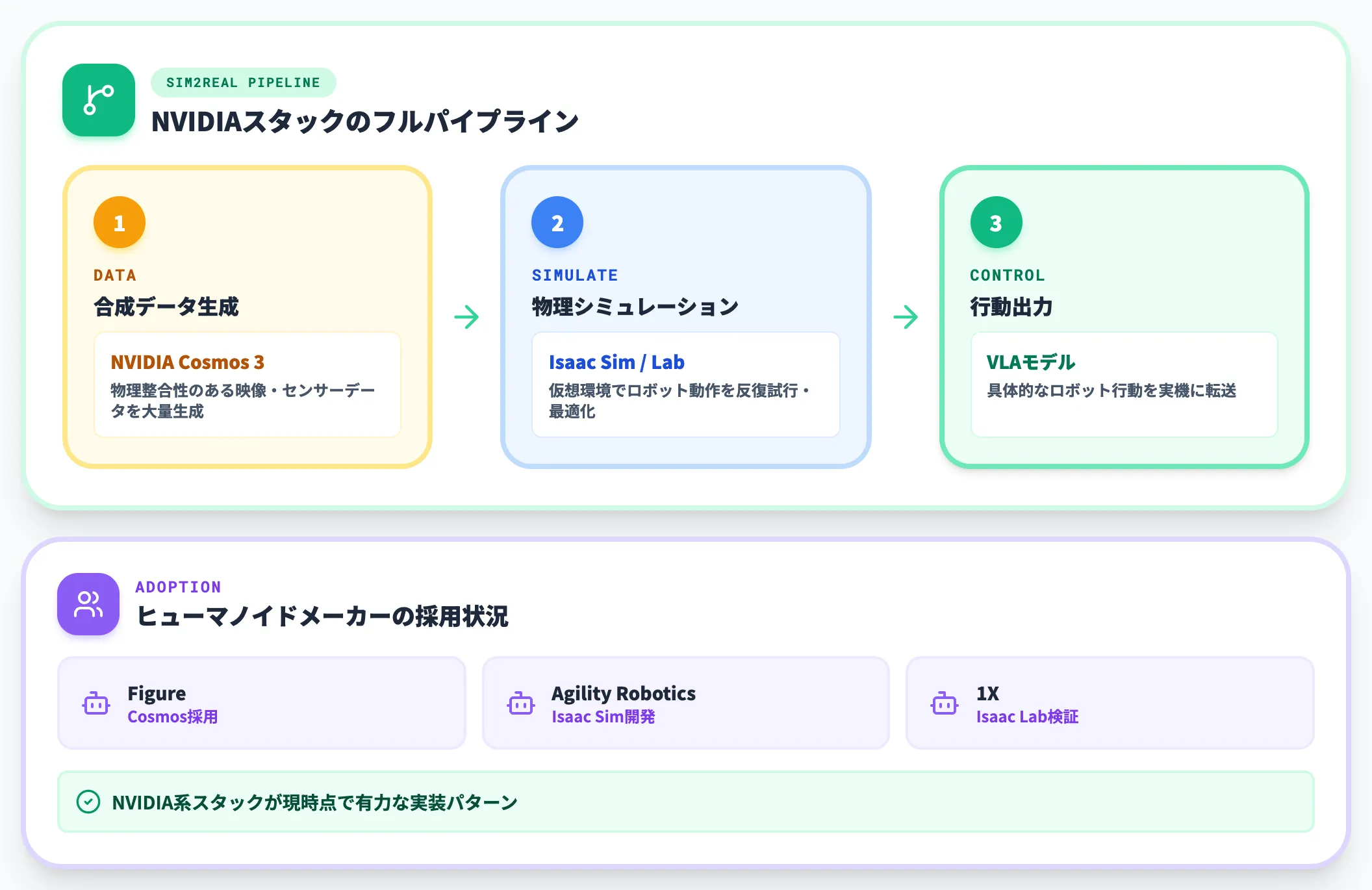
Task: Click the green pipeline branch icon
Action: tap(99, 100)
